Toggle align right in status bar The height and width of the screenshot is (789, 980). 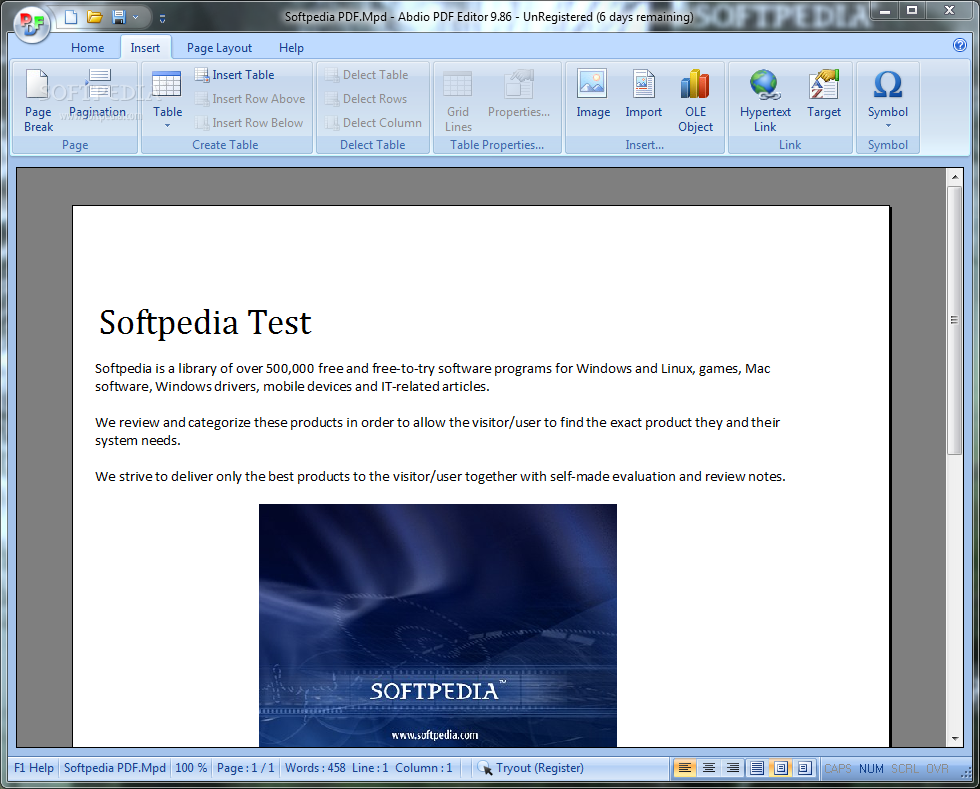(732, 768)
